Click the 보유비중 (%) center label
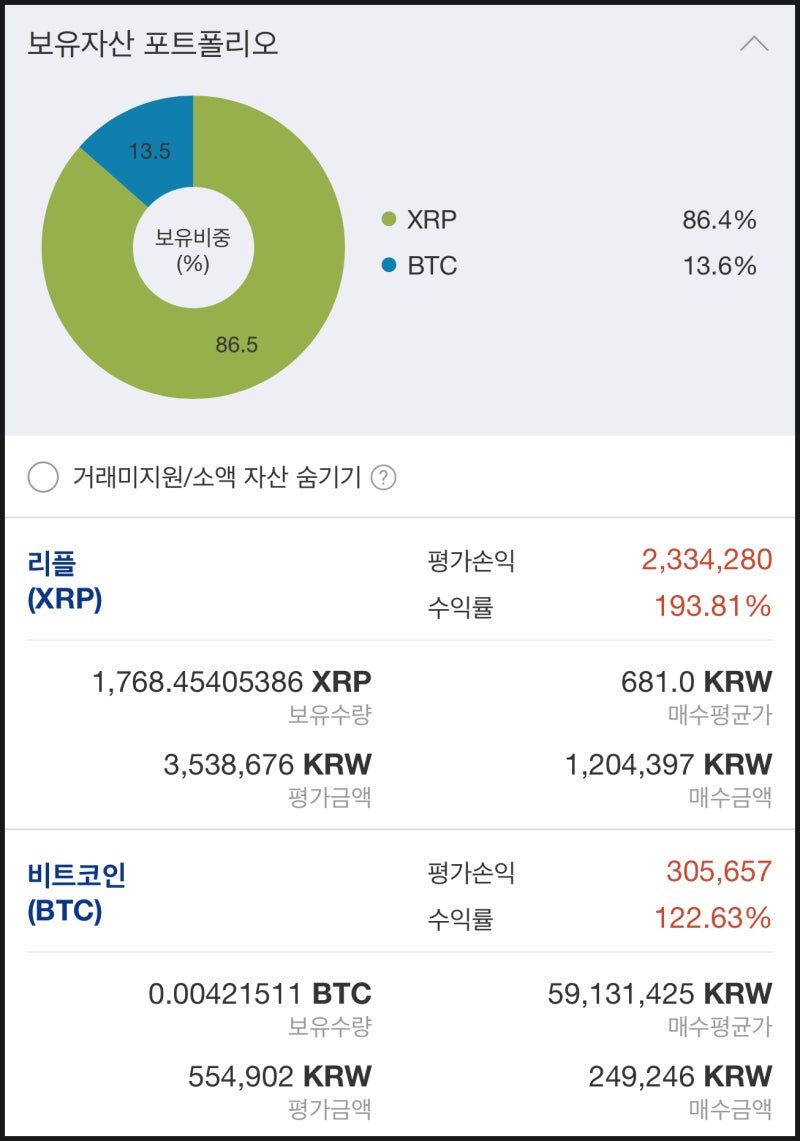 pyautogui.click(x=192, y=250)
